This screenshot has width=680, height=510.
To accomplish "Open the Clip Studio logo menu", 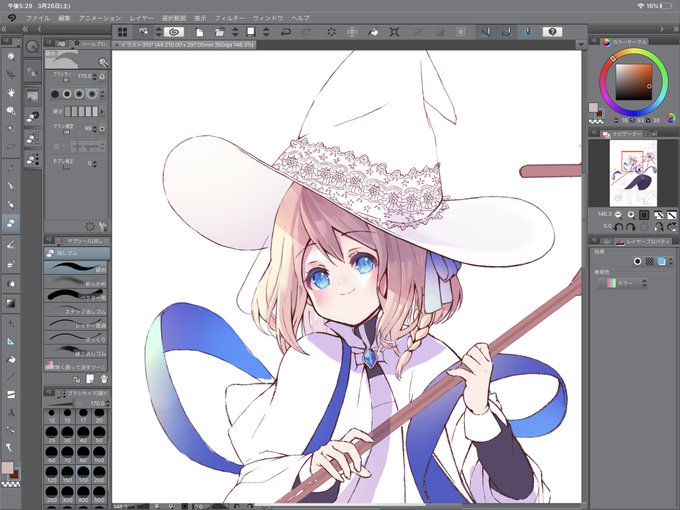I will click(12, 18).
